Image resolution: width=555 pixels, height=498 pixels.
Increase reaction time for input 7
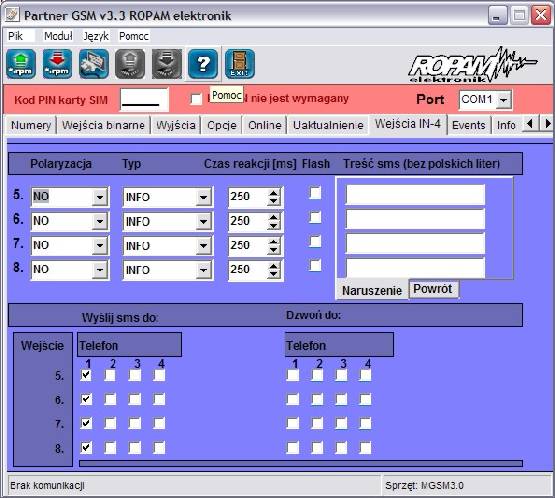click(273, 241)
